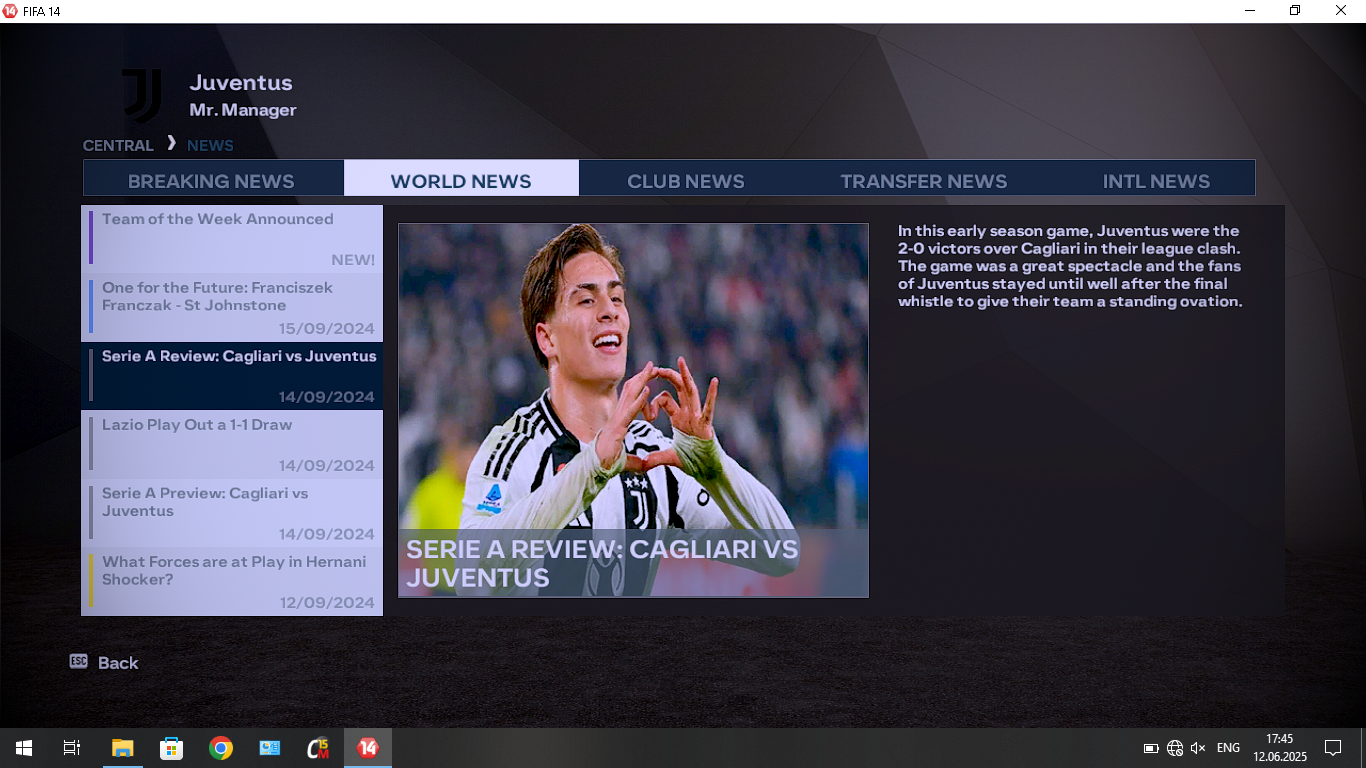Select the World News tab

coord(461,178)
